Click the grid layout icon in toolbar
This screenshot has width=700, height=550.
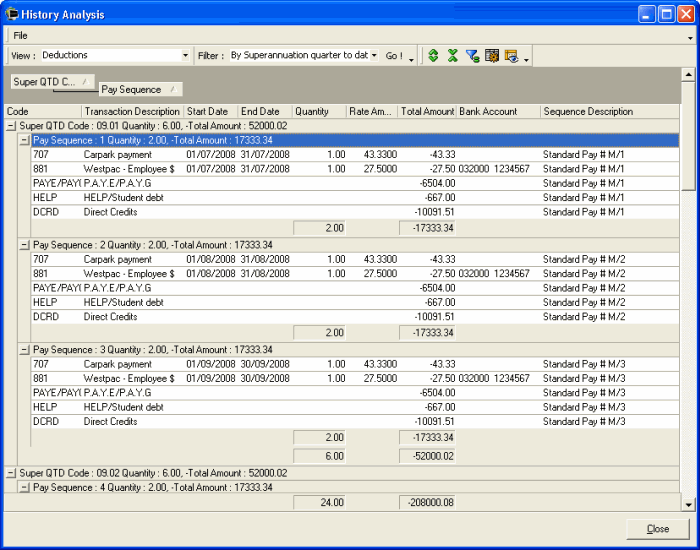[491, 56]
